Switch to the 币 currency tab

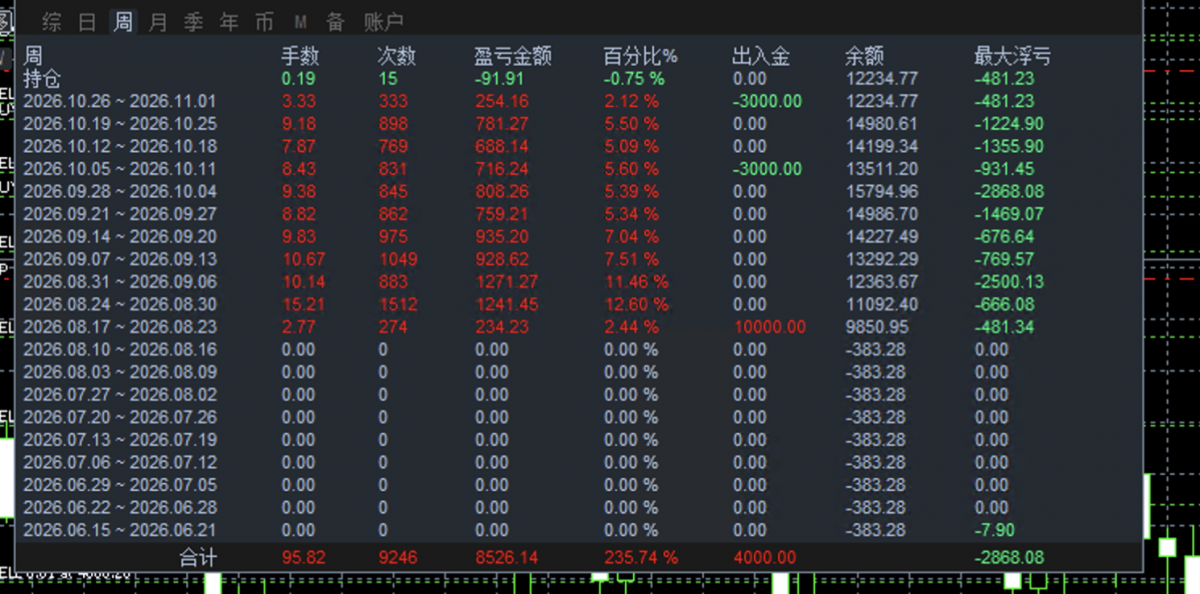click(x=264, y=21)
